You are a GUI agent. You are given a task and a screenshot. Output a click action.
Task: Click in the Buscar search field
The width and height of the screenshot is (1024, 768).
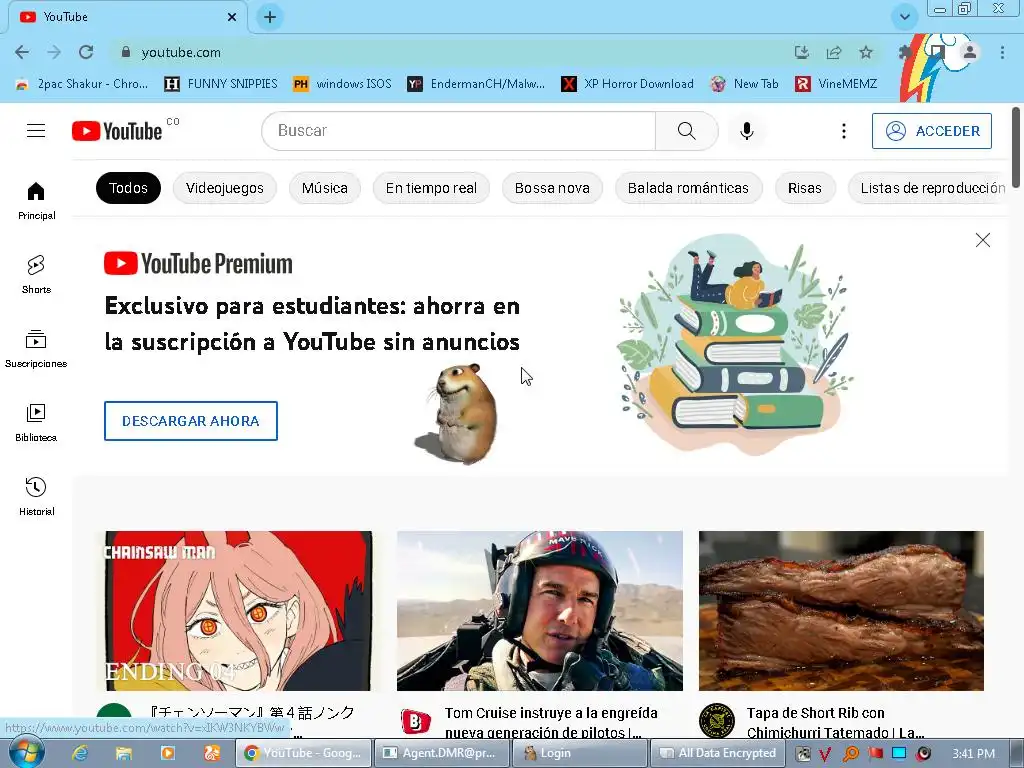tap(458, 131)
